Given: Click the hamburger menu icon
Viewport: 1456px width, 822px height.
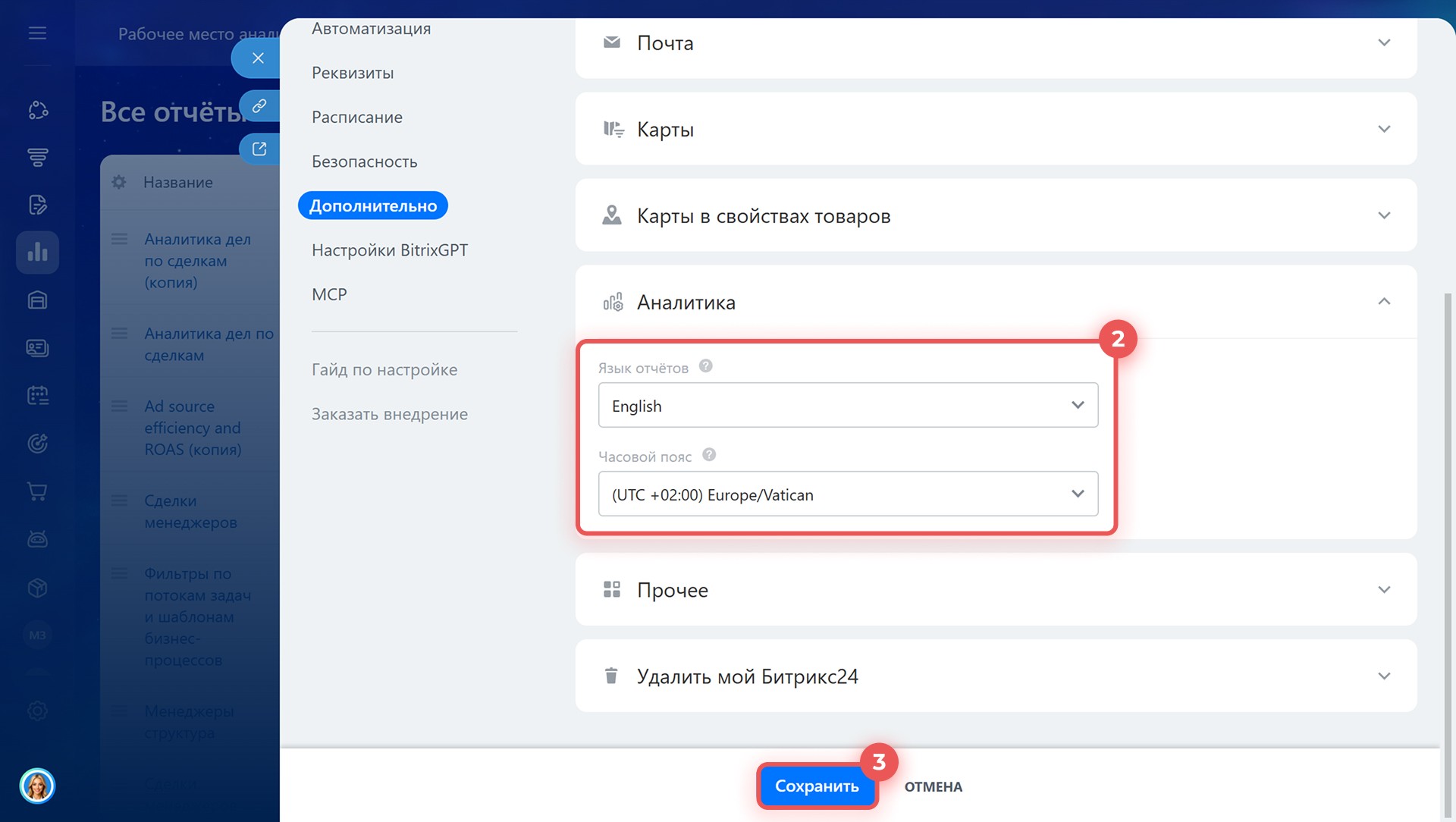Looking at the screenshot, I should 37,33.
